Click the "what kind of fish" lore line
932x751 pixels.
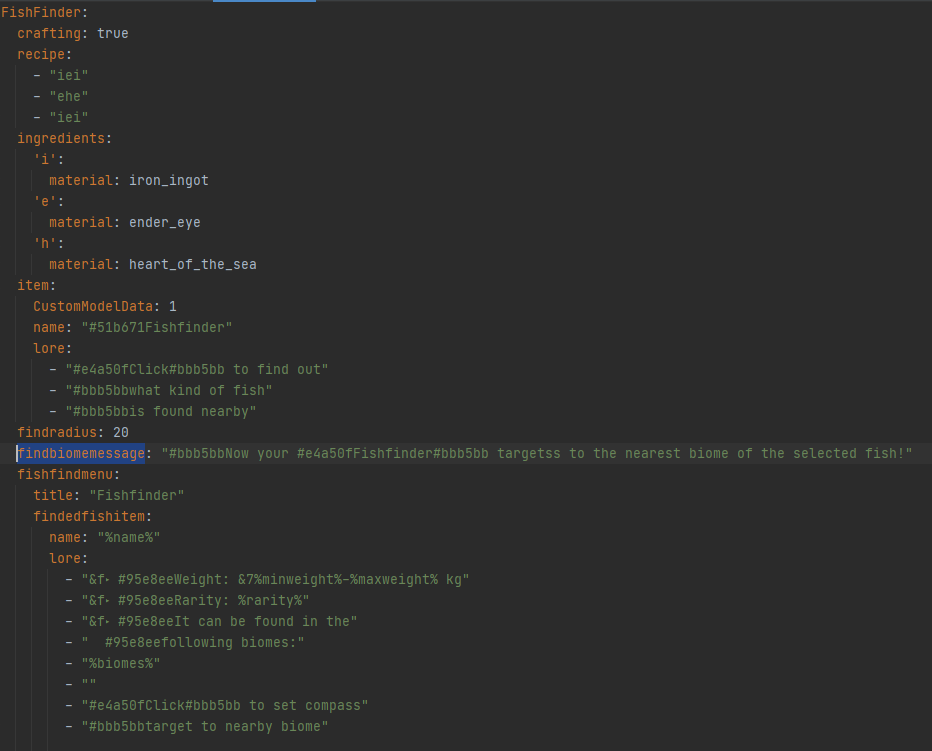pos(168,391)
